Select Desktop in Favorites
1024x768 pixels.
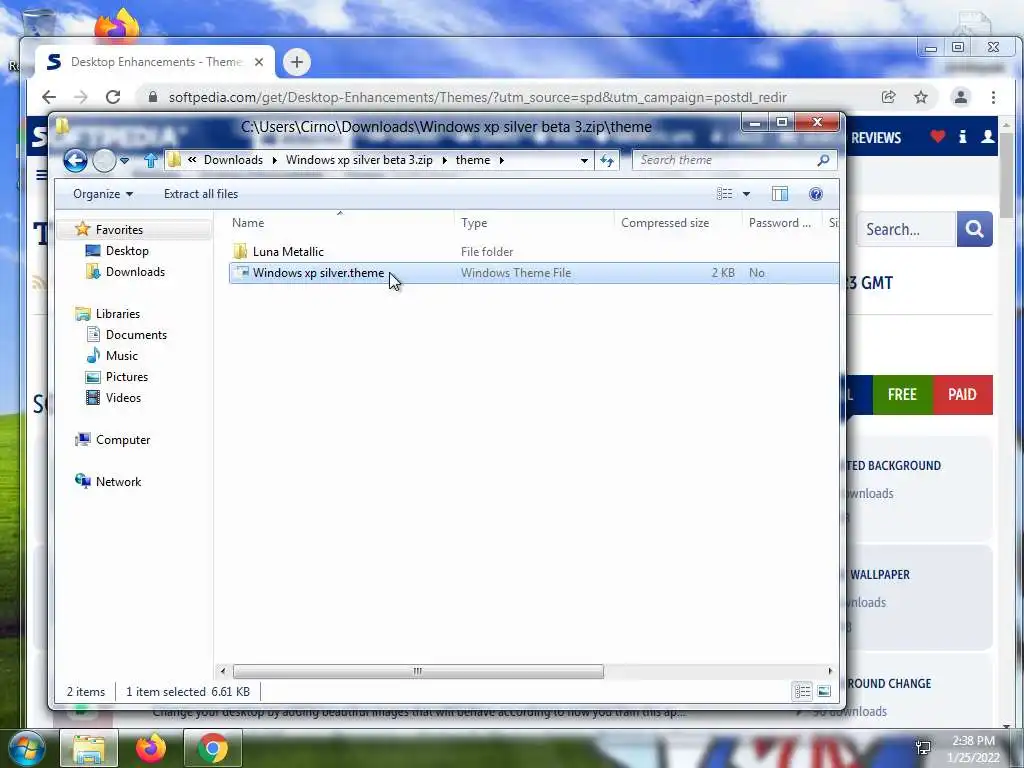click(x=127, y=251)
